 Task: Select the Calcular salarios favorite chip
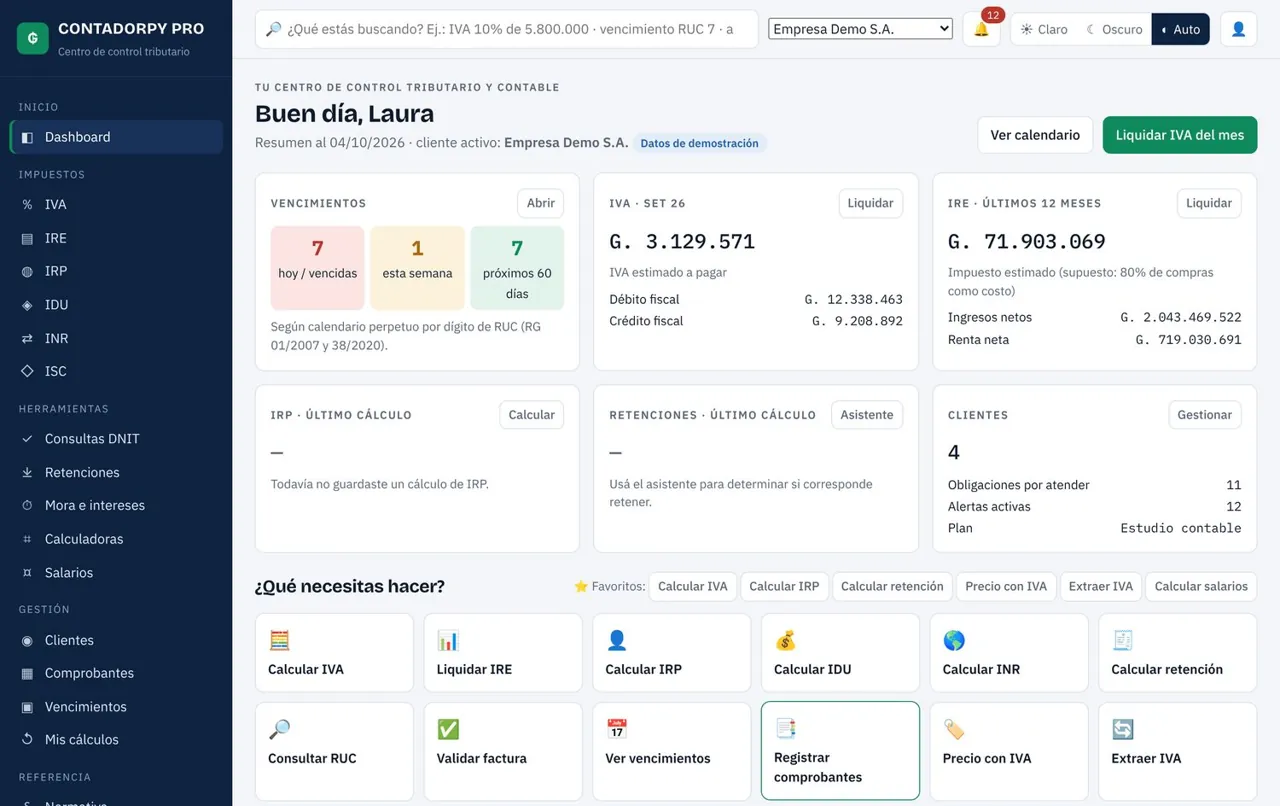[1201, 586]
